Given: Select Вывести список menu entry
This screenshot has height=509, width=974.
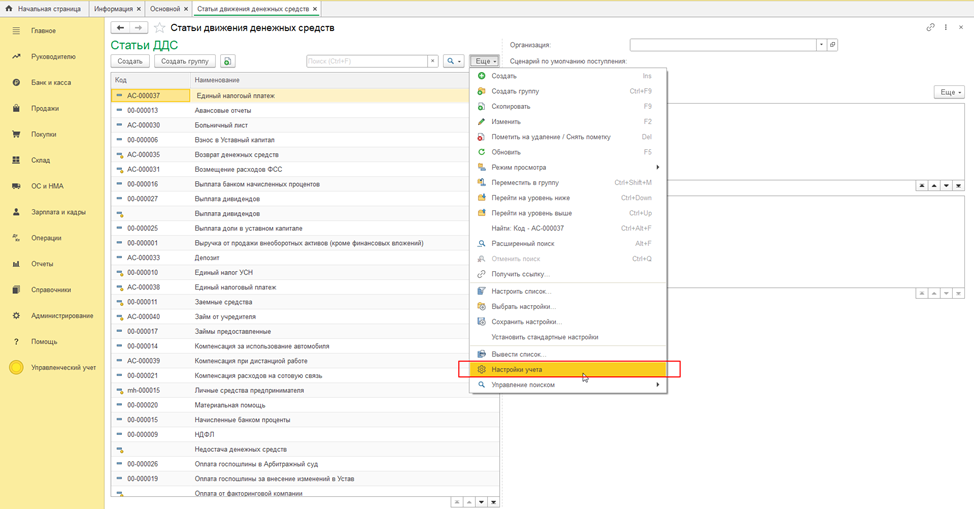Looking at the screenshot, I should click(568, 354).
